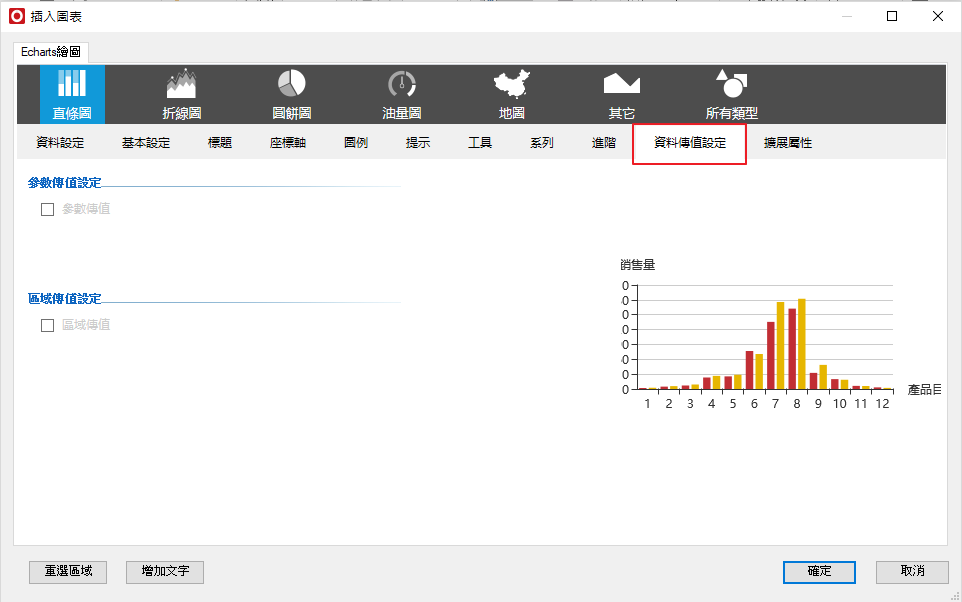
Task: Select the 地圖 map chart icon
Action: (x=512, y=84)
